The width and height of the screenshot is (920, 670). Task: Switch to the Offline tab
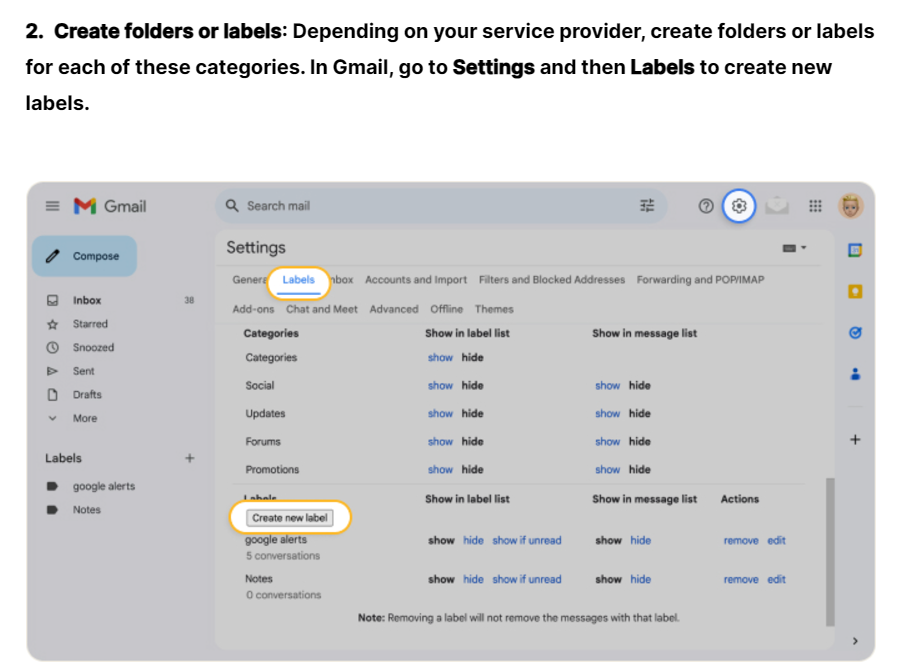point(447,309)
